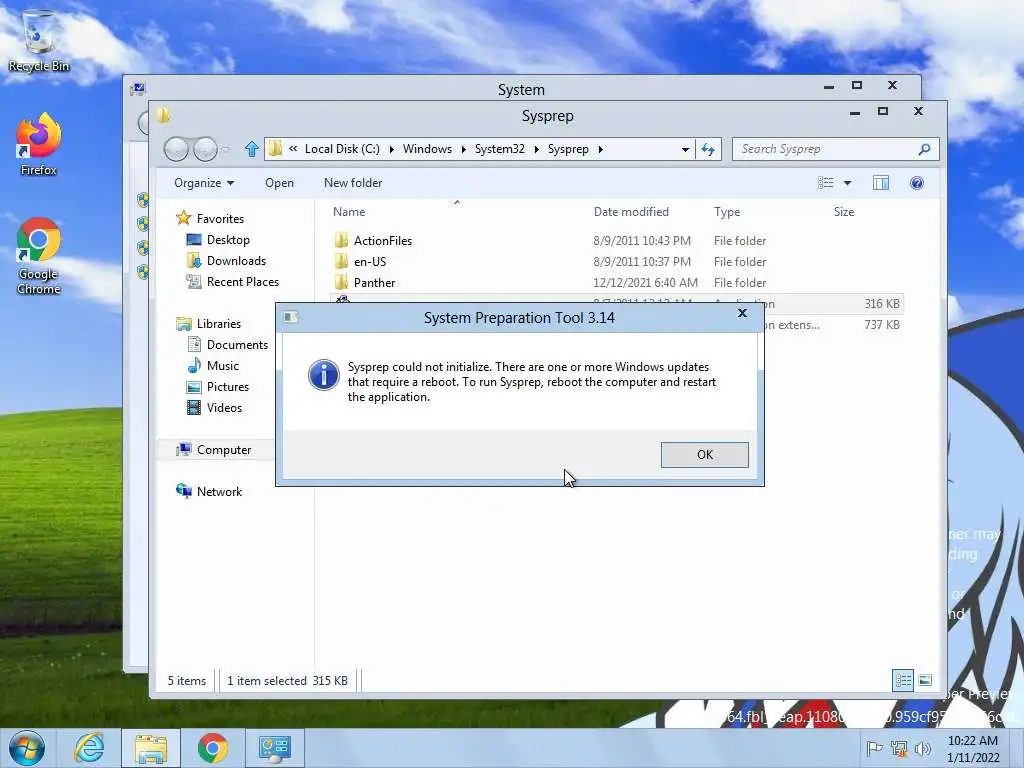Open the view options dropdown arrow
Viewport: 1024px width, 768px height.
848,183
